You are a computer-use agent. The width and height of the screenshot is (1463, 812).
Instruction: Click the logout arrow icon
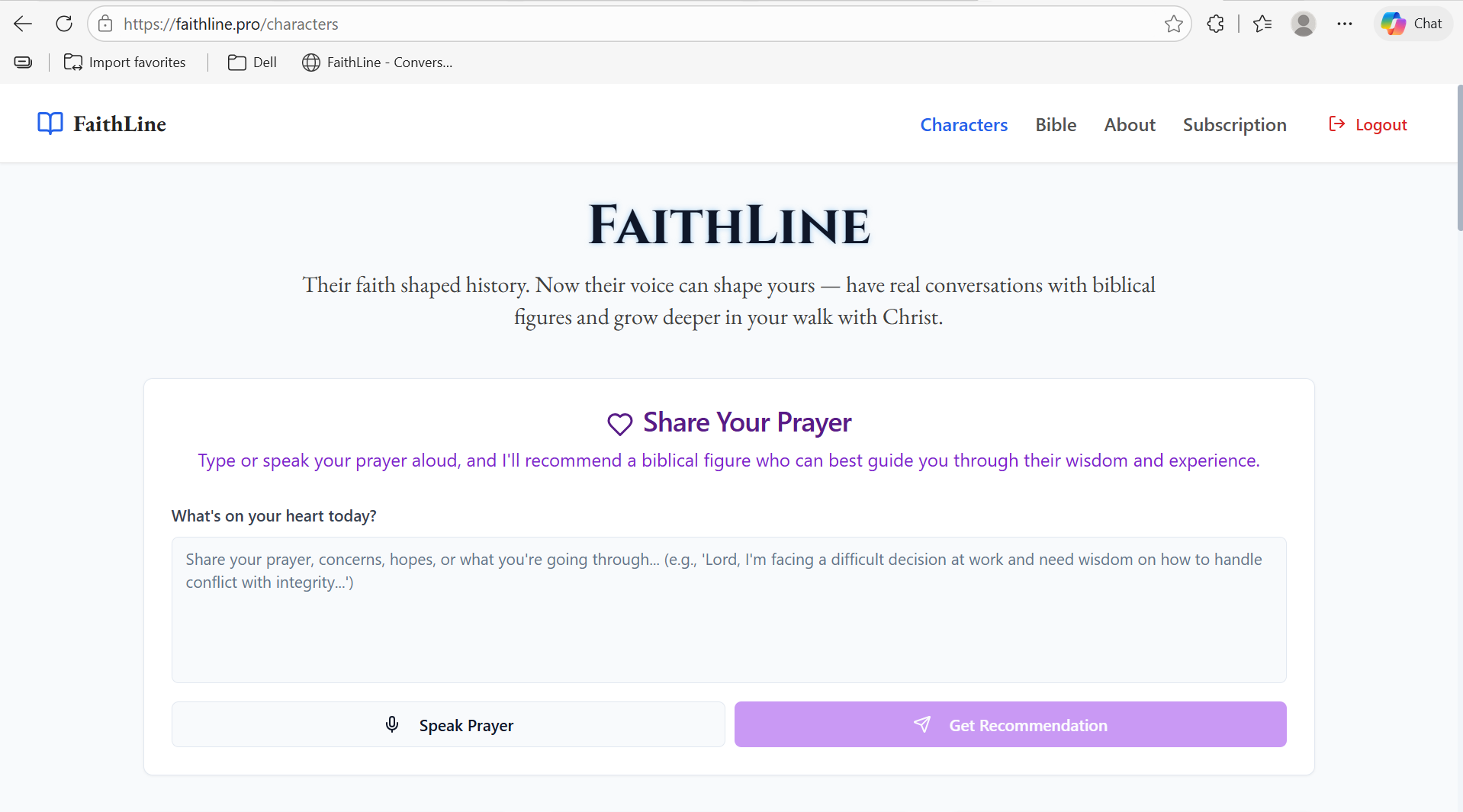tap(1336, 124)
